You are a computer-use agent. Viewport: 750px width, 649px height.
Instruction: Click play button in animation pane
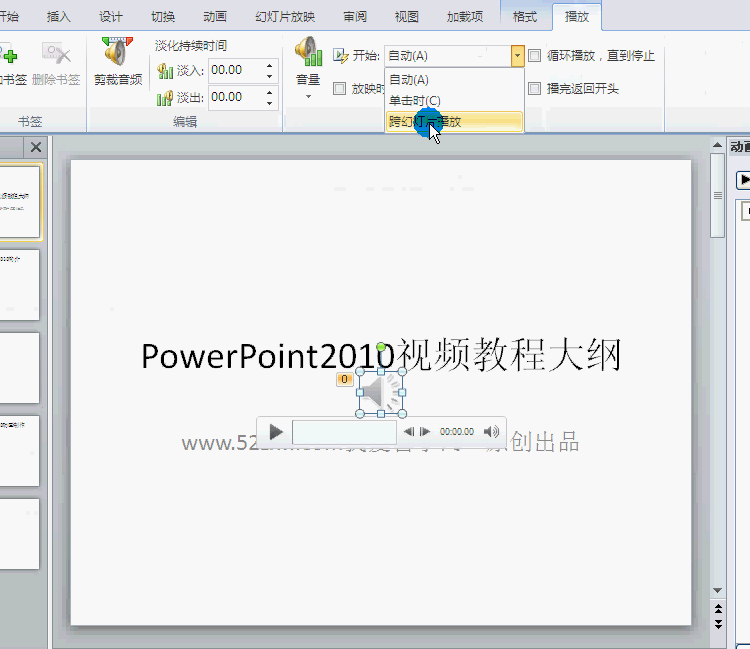click(x=743, y=180)
